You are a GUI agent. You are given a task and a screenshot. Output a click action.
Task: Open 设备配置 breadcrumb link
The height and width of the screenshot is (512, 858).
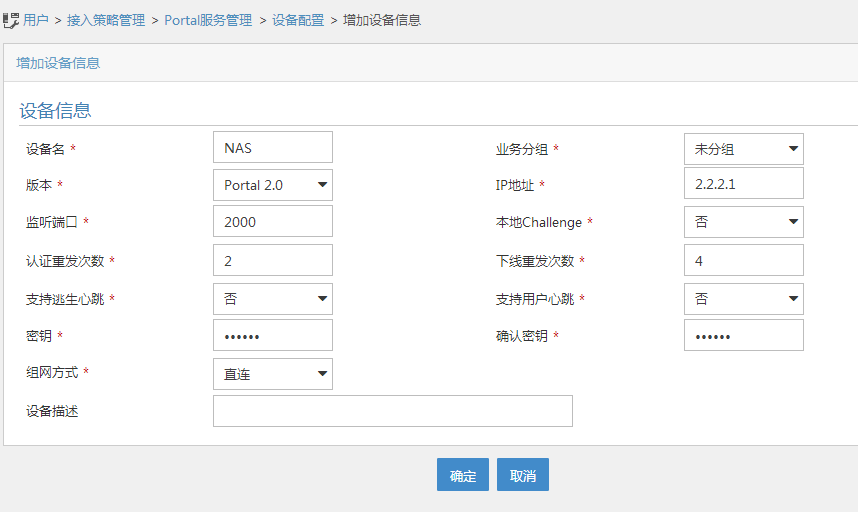[298, 20]
